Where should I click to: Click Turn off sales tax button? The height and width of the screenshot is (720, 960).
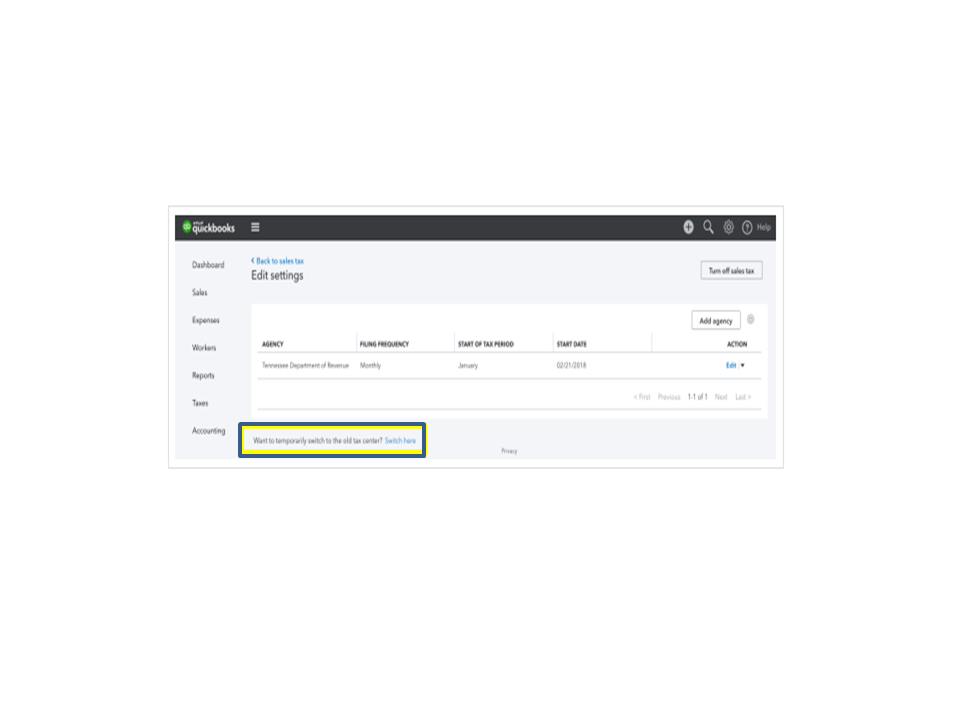pos(732,271)
